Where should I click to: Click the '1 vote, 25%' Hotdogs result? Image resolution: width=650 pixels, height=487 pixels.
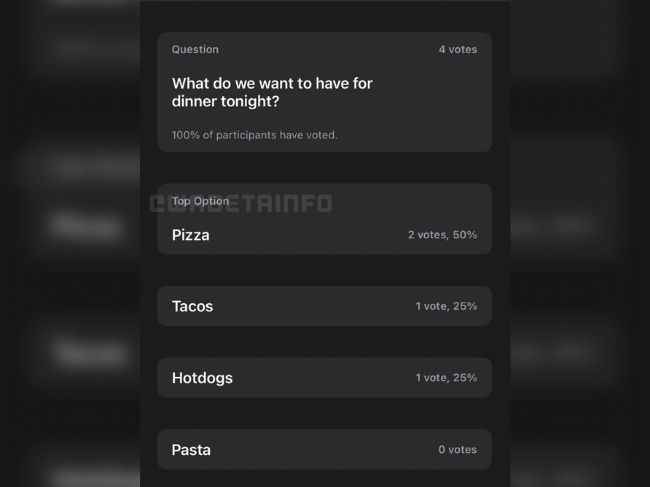[x=446, y=378]
